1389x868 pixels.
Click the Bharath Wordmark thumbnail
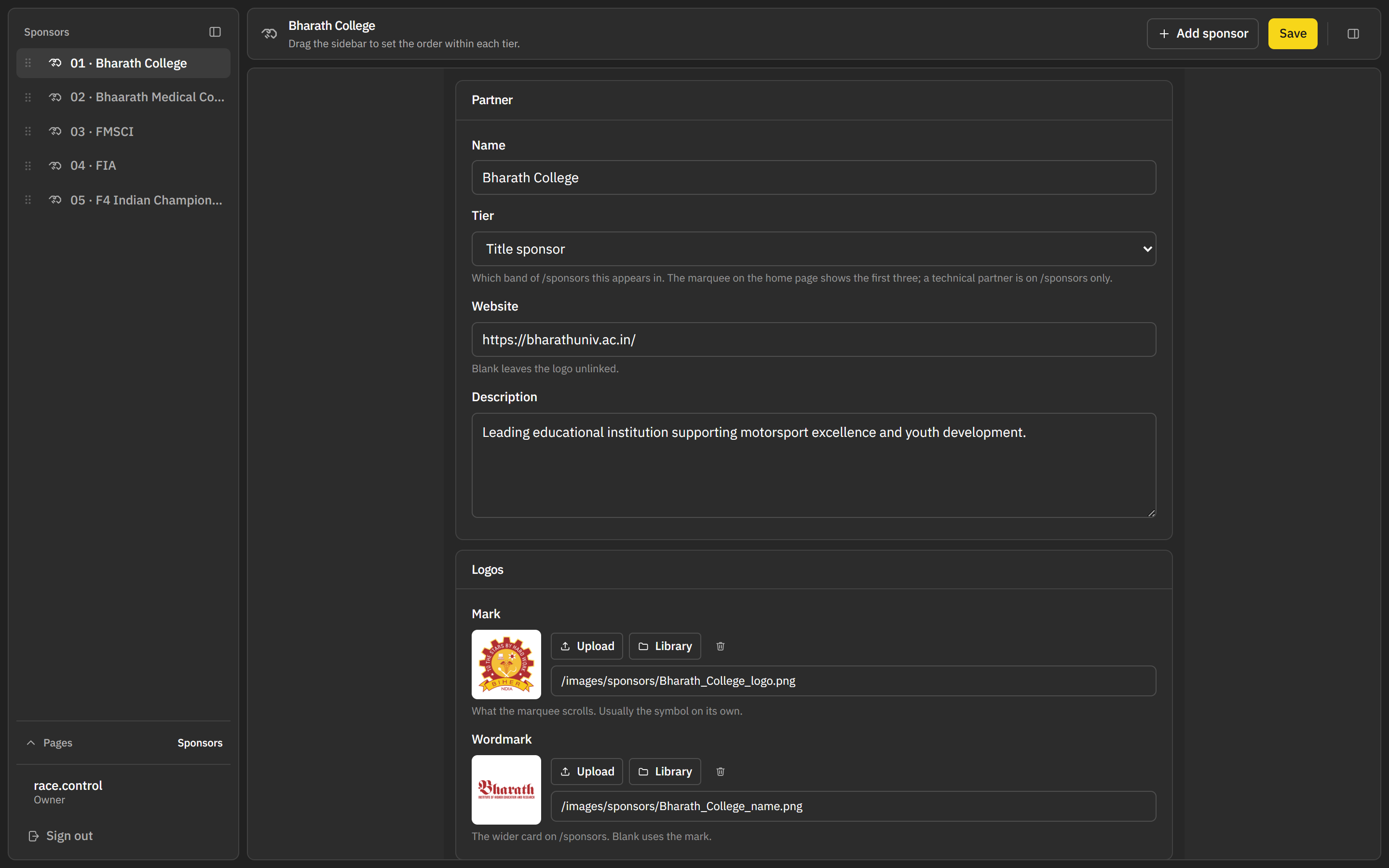point(506,790)
